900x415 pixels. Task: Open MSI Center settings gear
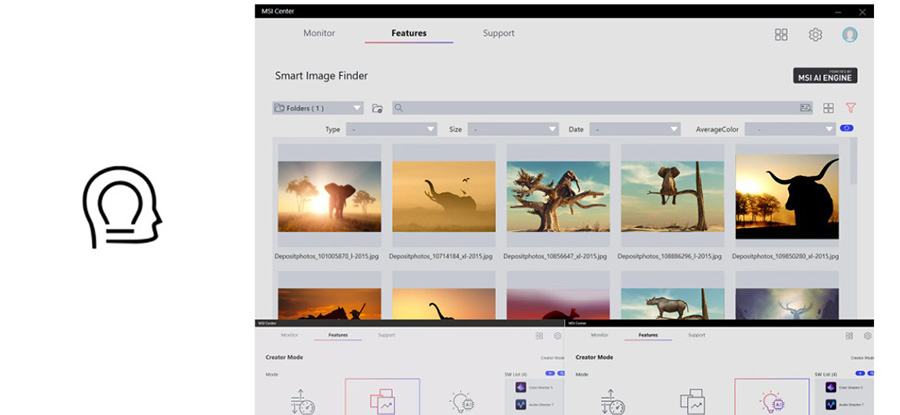[815, 34]
